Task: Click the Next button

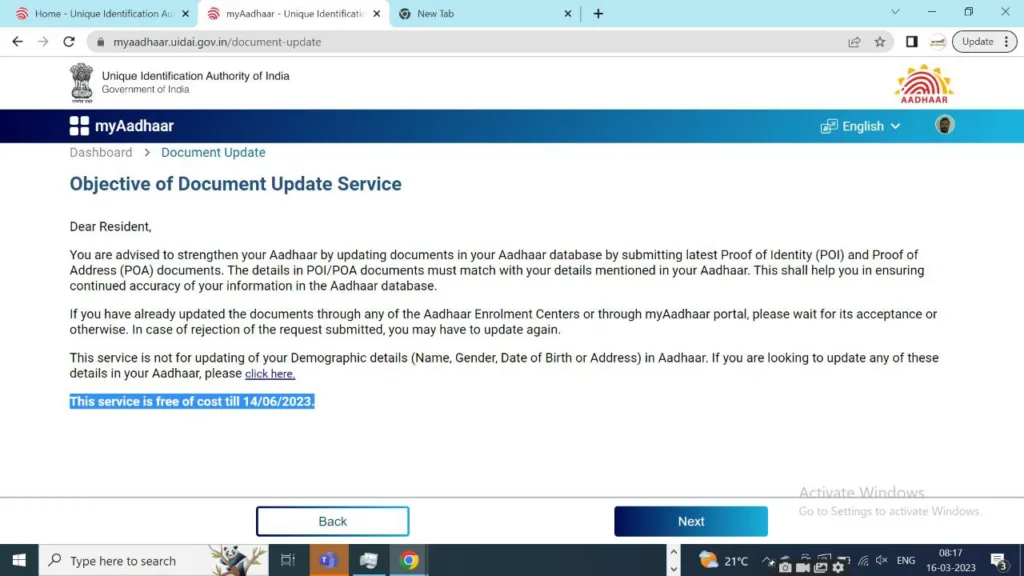Action: (x=690, y=521)
